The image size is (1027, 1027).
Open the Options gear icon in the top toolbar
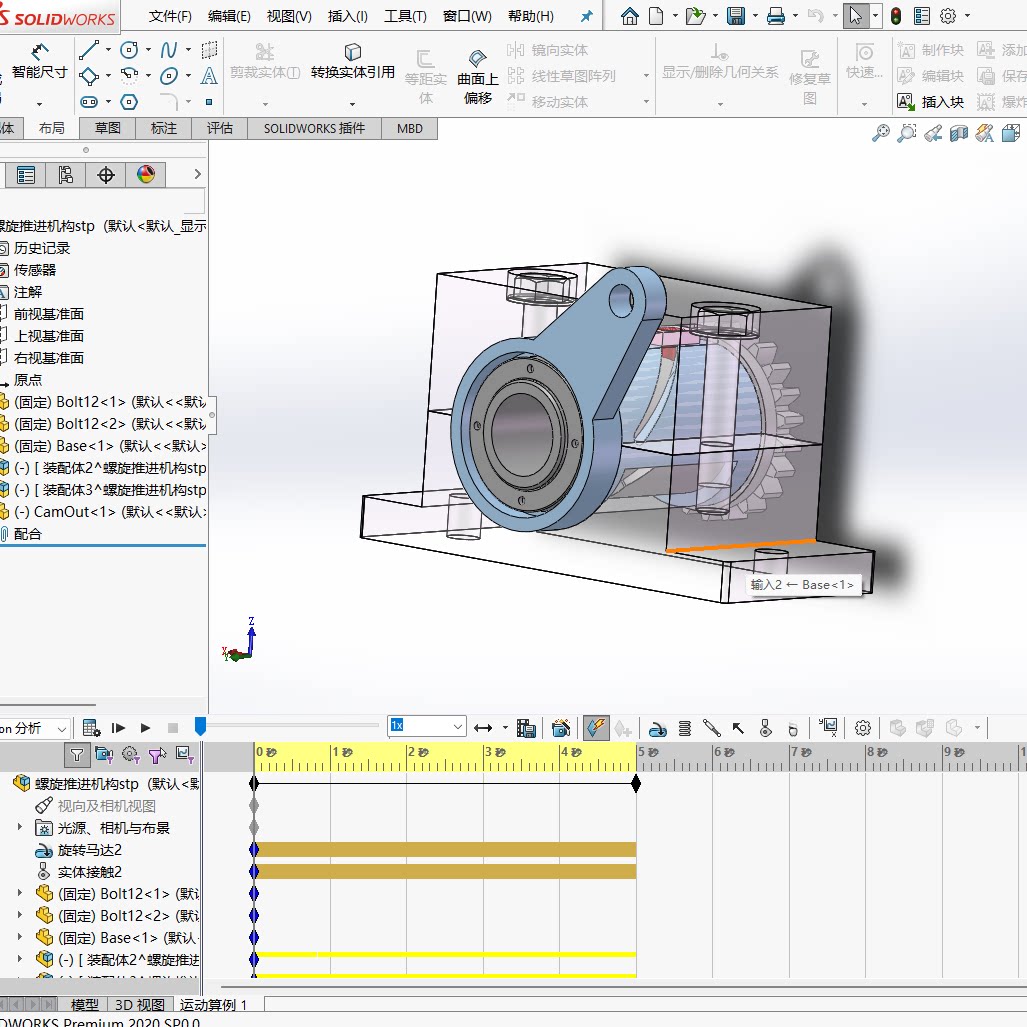coord(948,16)
